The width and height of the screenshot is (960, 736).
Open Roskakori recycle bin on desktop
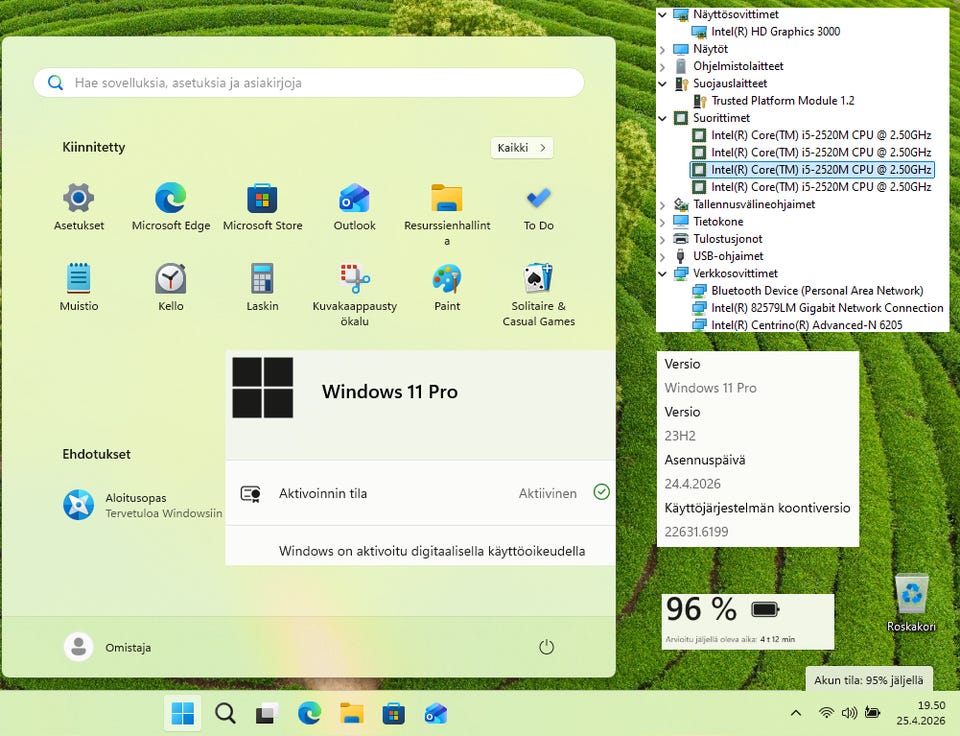[x=911, y=603]
